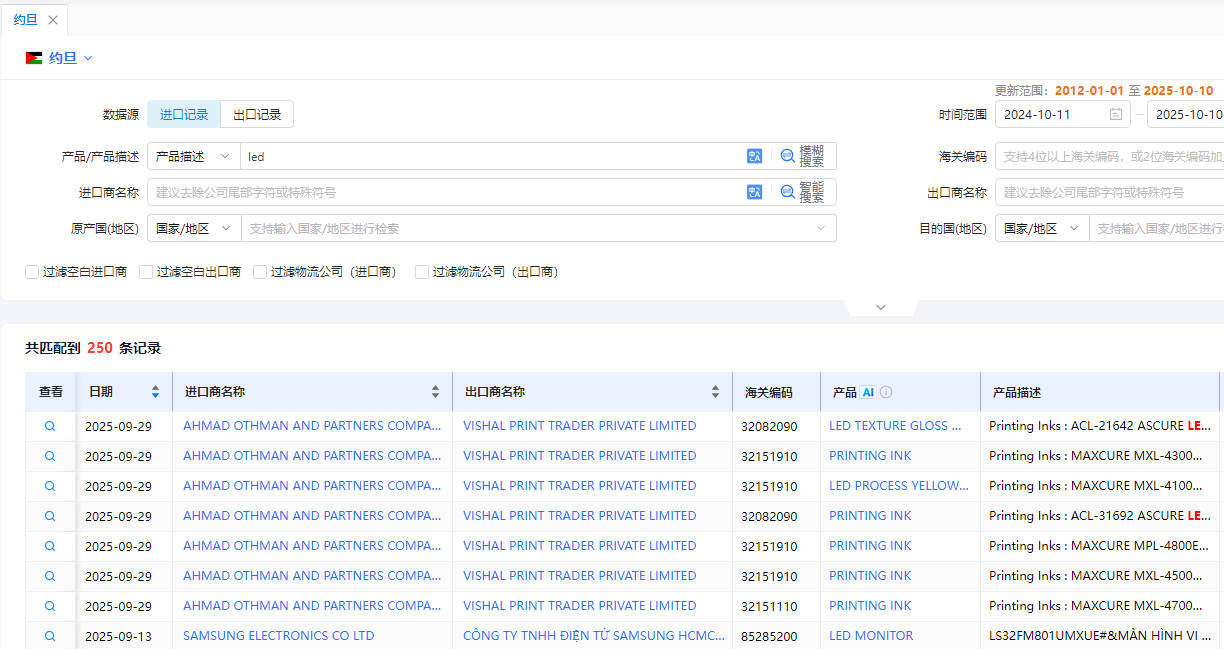Screen dimensions: 1224x649
Task: Click the translate icon in importer name field
Action: coord(754,192)
